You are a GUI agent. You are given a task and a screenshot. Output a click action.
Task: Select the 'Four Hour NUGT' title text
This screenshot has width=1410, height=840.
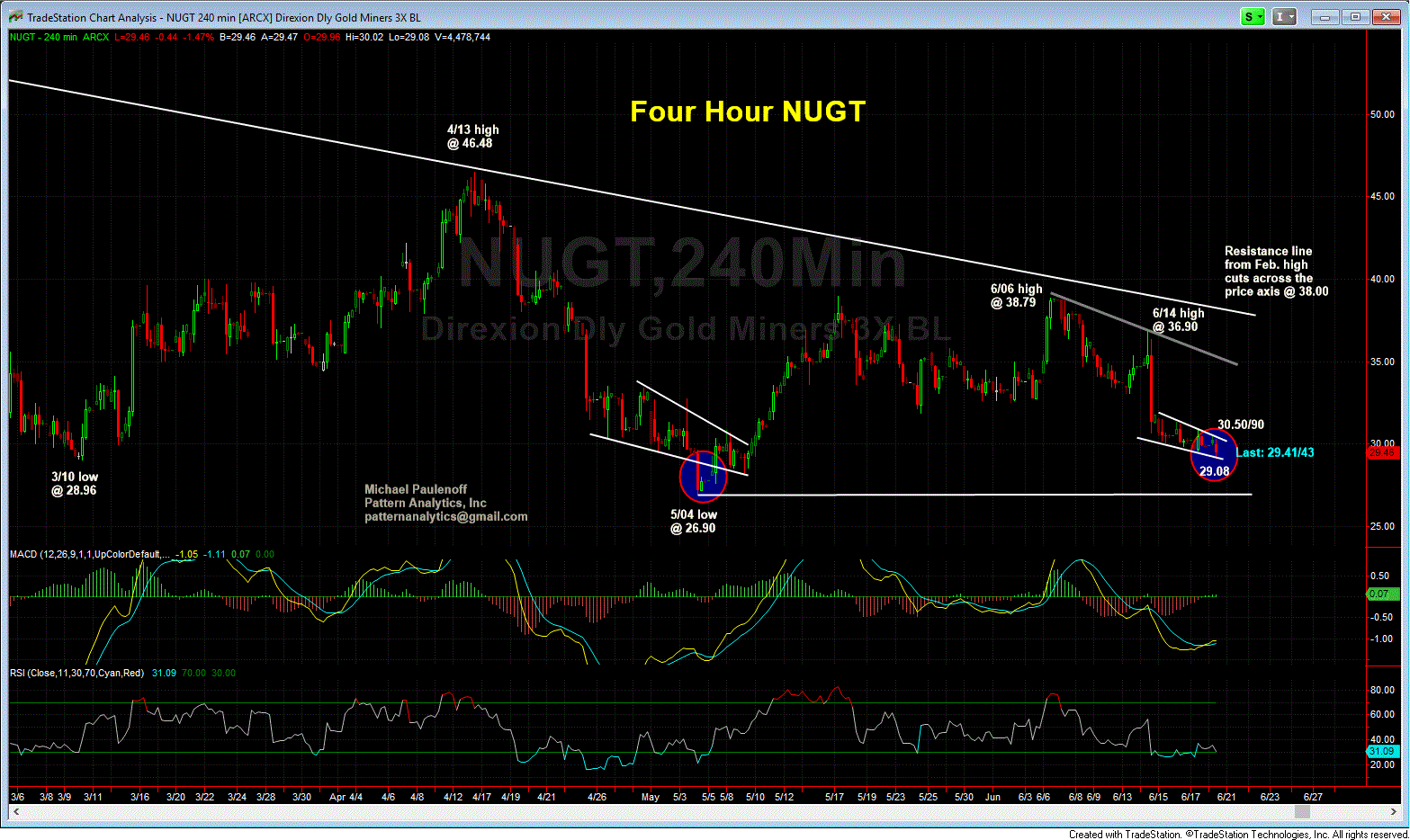click(x=748, y=111)
